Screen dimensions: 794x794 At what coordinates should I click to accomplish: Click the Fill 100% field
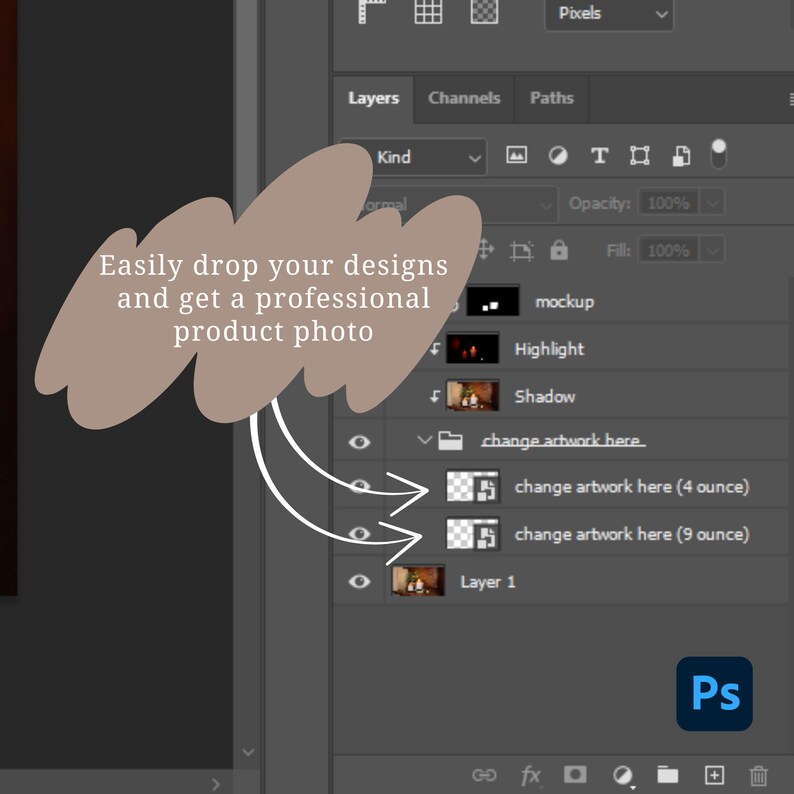pos(668,250)
